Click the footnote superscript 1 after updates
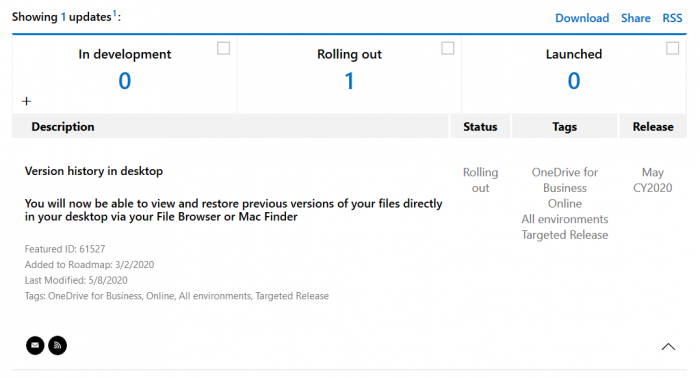 click(x=114, y=13)
